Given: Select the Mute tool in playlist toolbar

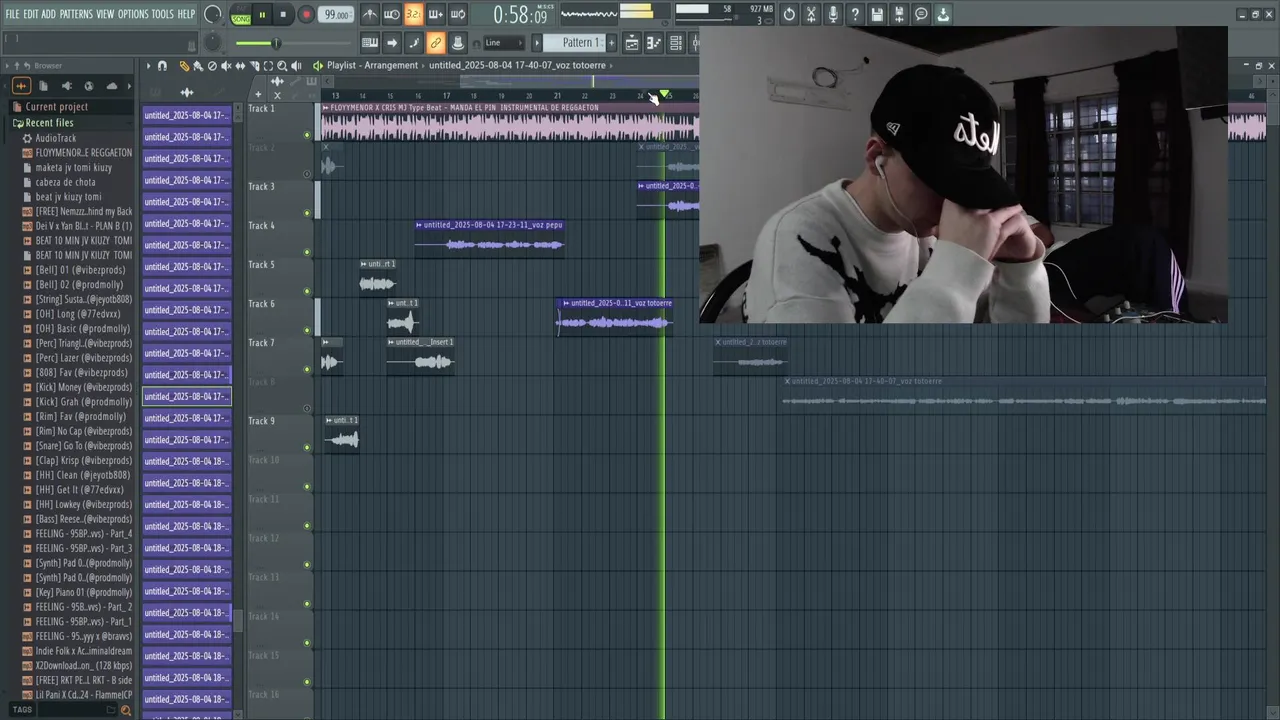Looking at the screenshot, I should (x=226, y=66).
